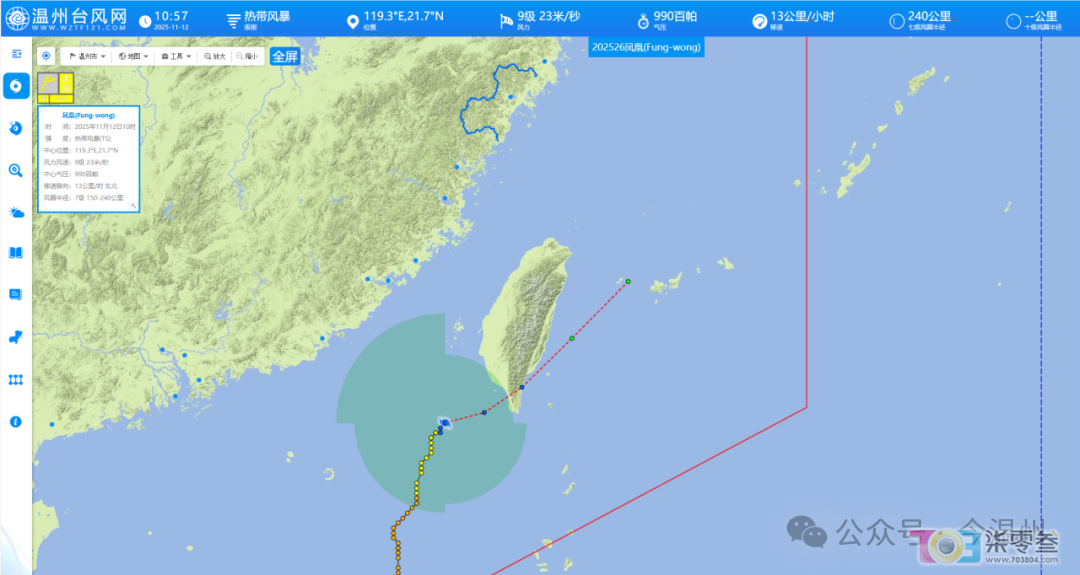The width and height of the screenshot is (1080, 575).
Task: Collapse the Fung-wong info panel corner arrow
Action: (134, 206)
